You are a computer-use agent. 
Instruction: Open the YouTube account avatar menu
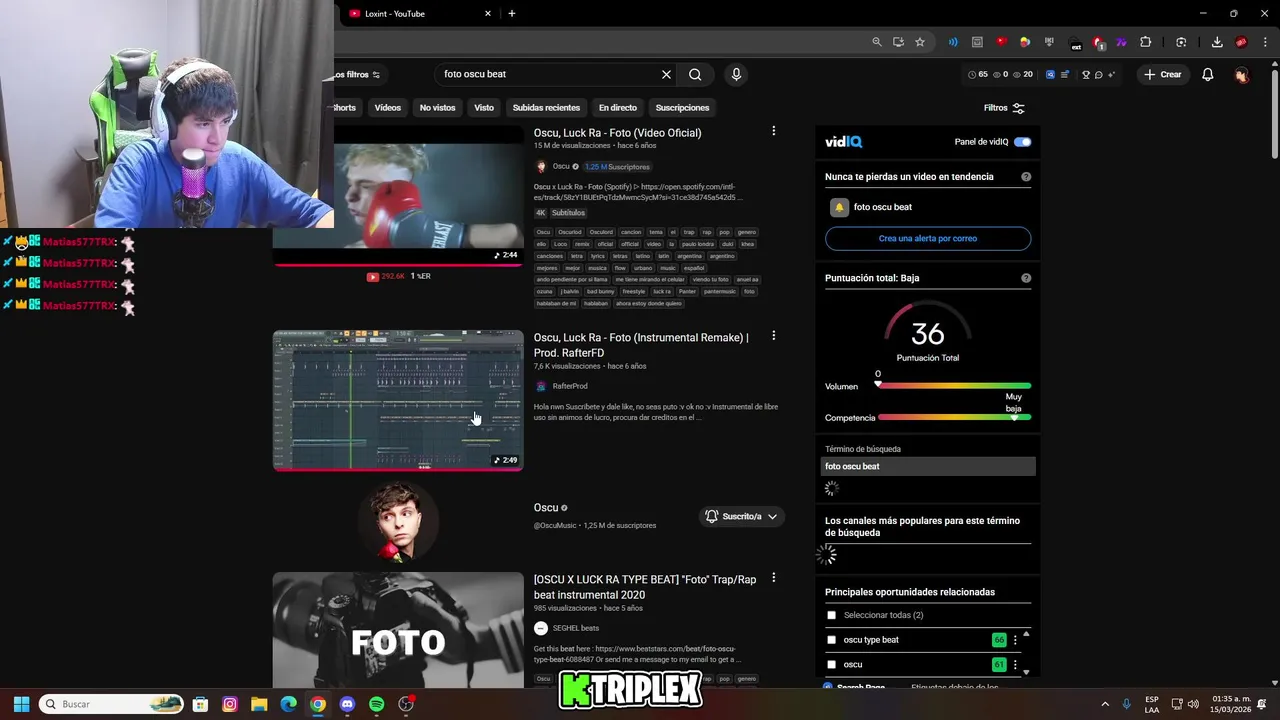[1242, 75]
